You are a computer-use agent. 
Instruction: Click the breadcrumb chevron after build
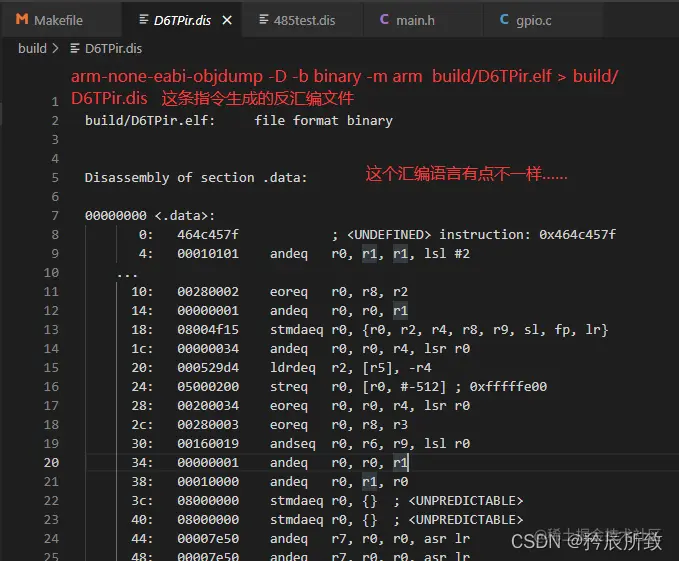[x=55, y=48]
